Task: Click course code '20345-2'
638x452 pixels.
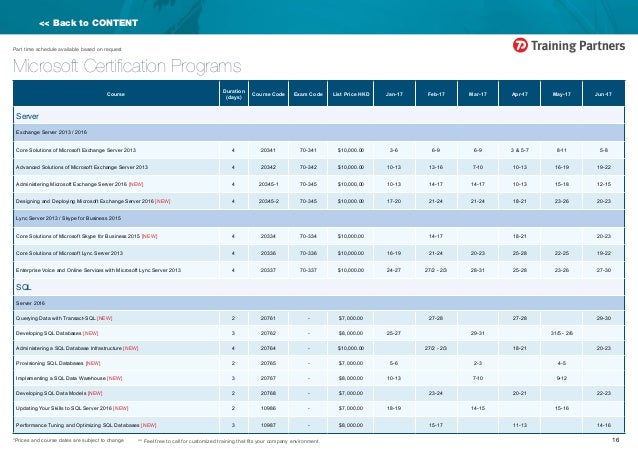Action: point(269,201)
